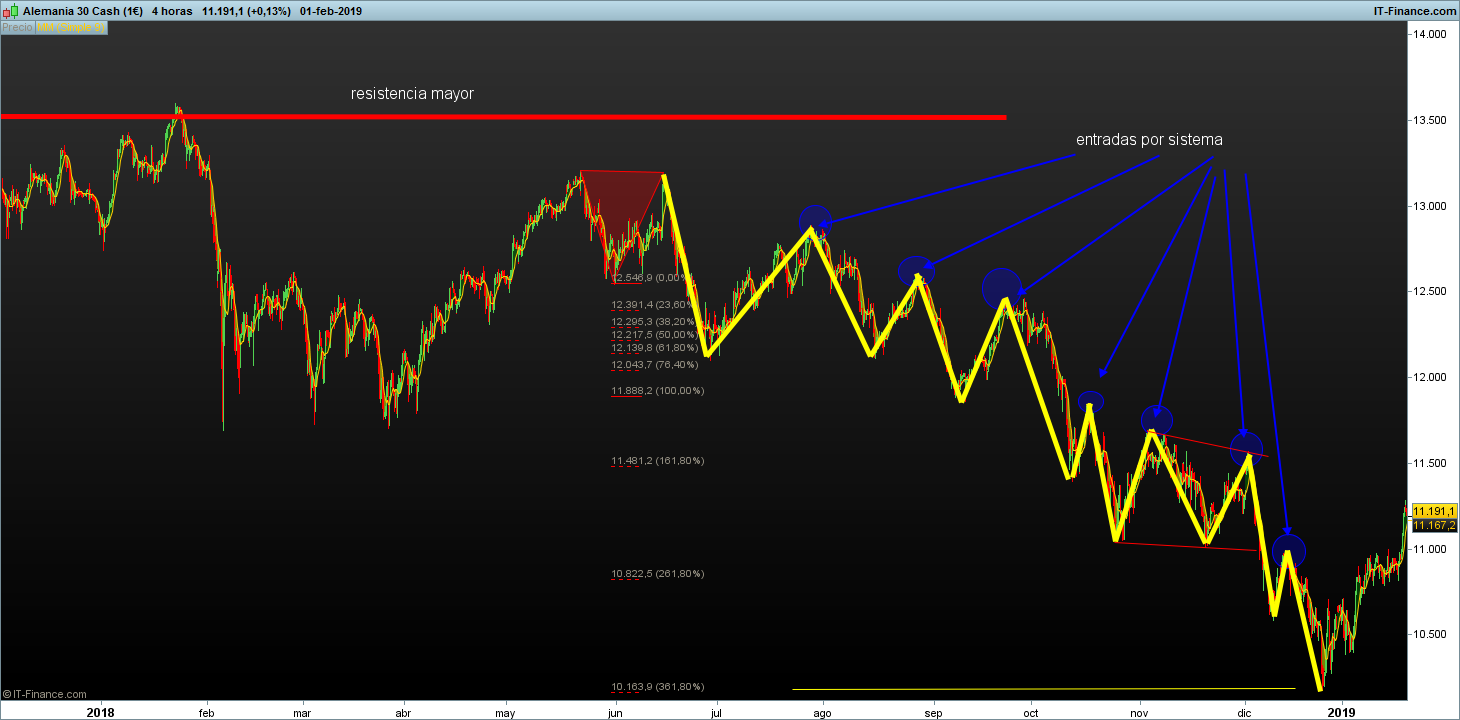The height and width of the screenshot is (720, 1460).
Task: Click the 10.822,5 (261,80%) Fibonacci label
Action: click(657, 574)
